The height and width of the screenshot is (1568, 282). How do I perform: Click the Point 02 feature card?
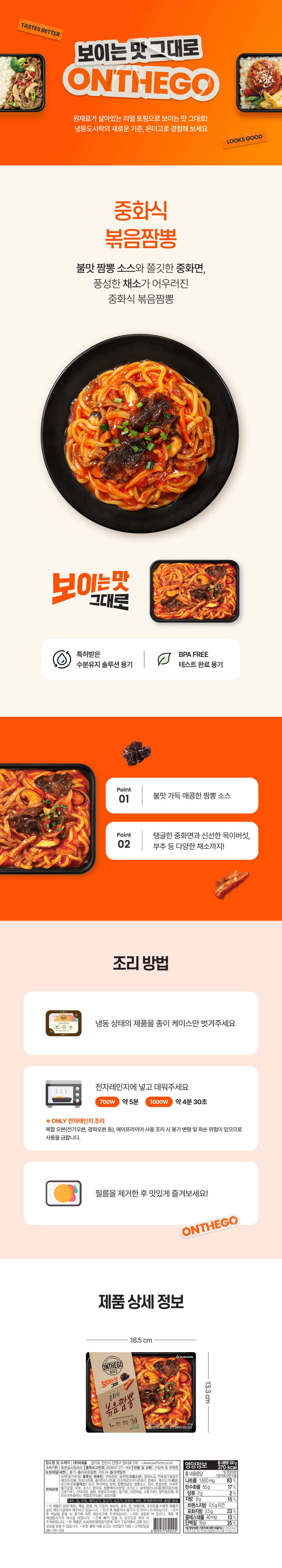[x=182, y=841]
